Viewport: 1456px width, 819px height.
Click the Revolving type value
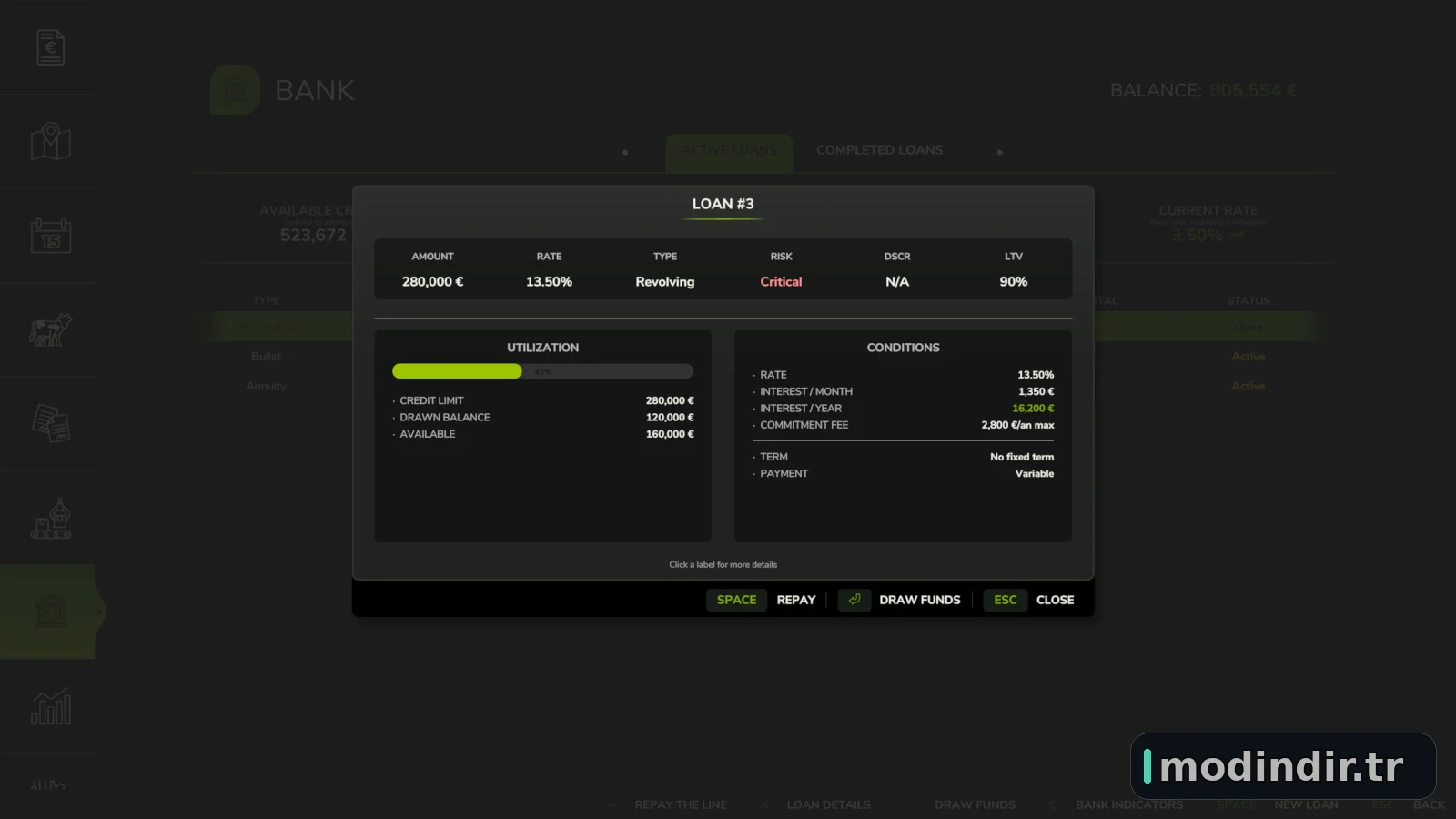tap(665, 282)
